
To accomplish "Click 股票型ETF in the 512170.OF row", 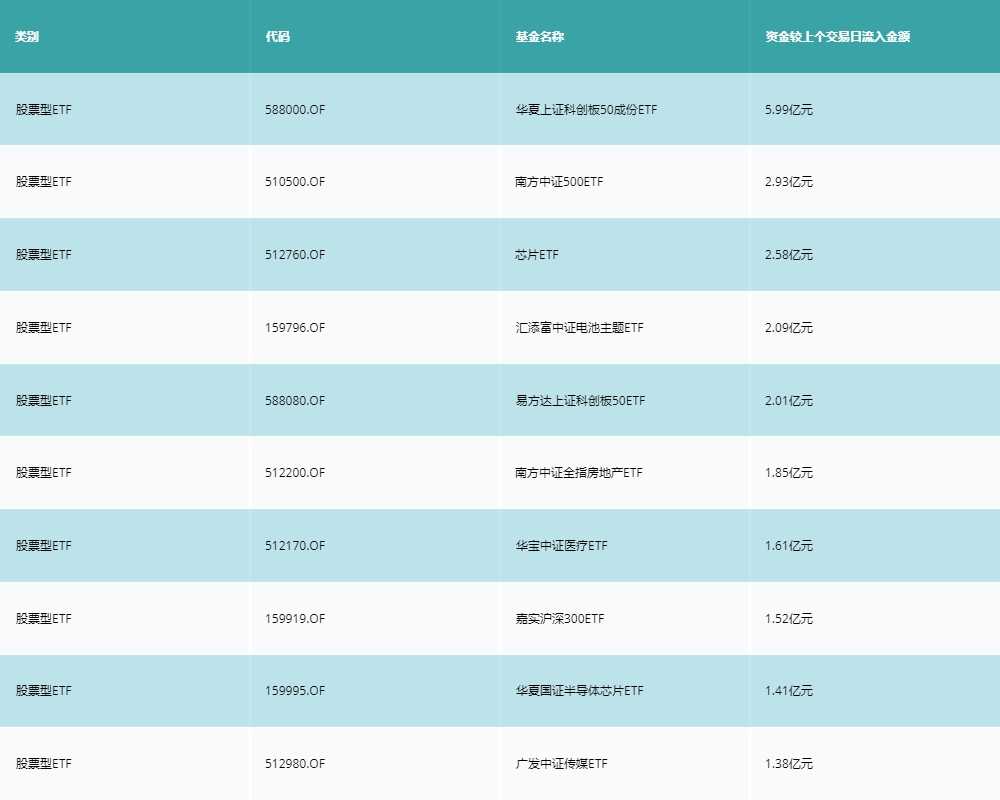I will 43,545.
